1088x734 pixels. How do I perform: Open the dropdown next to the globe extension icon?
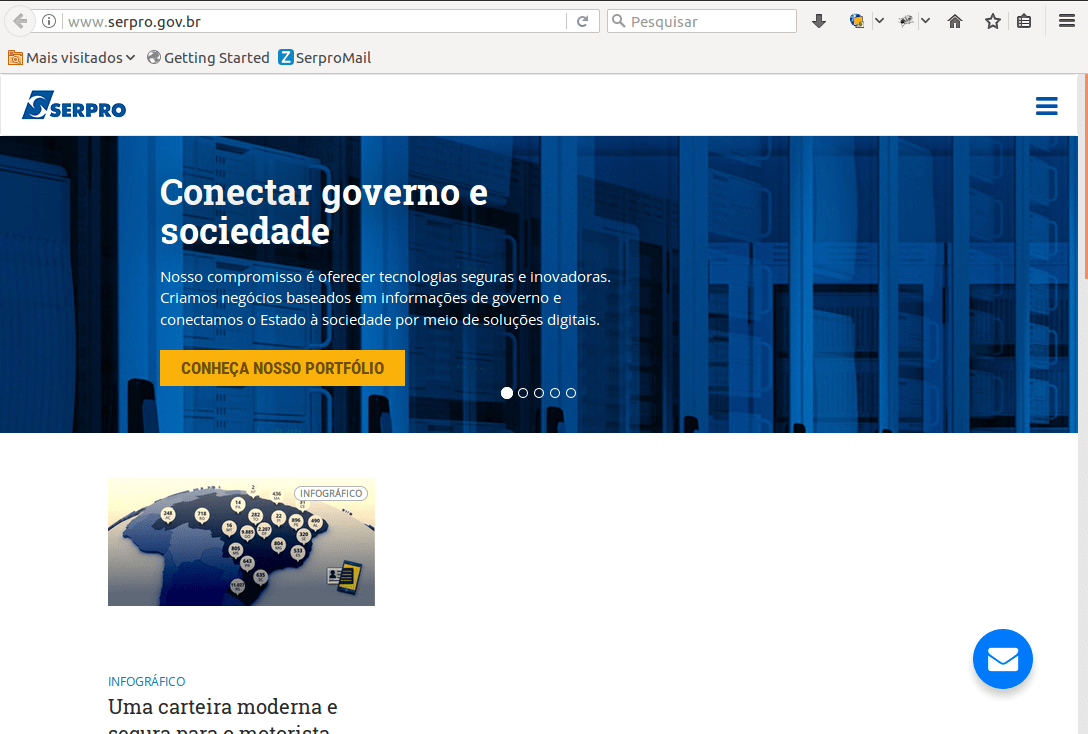pos(879,20)
